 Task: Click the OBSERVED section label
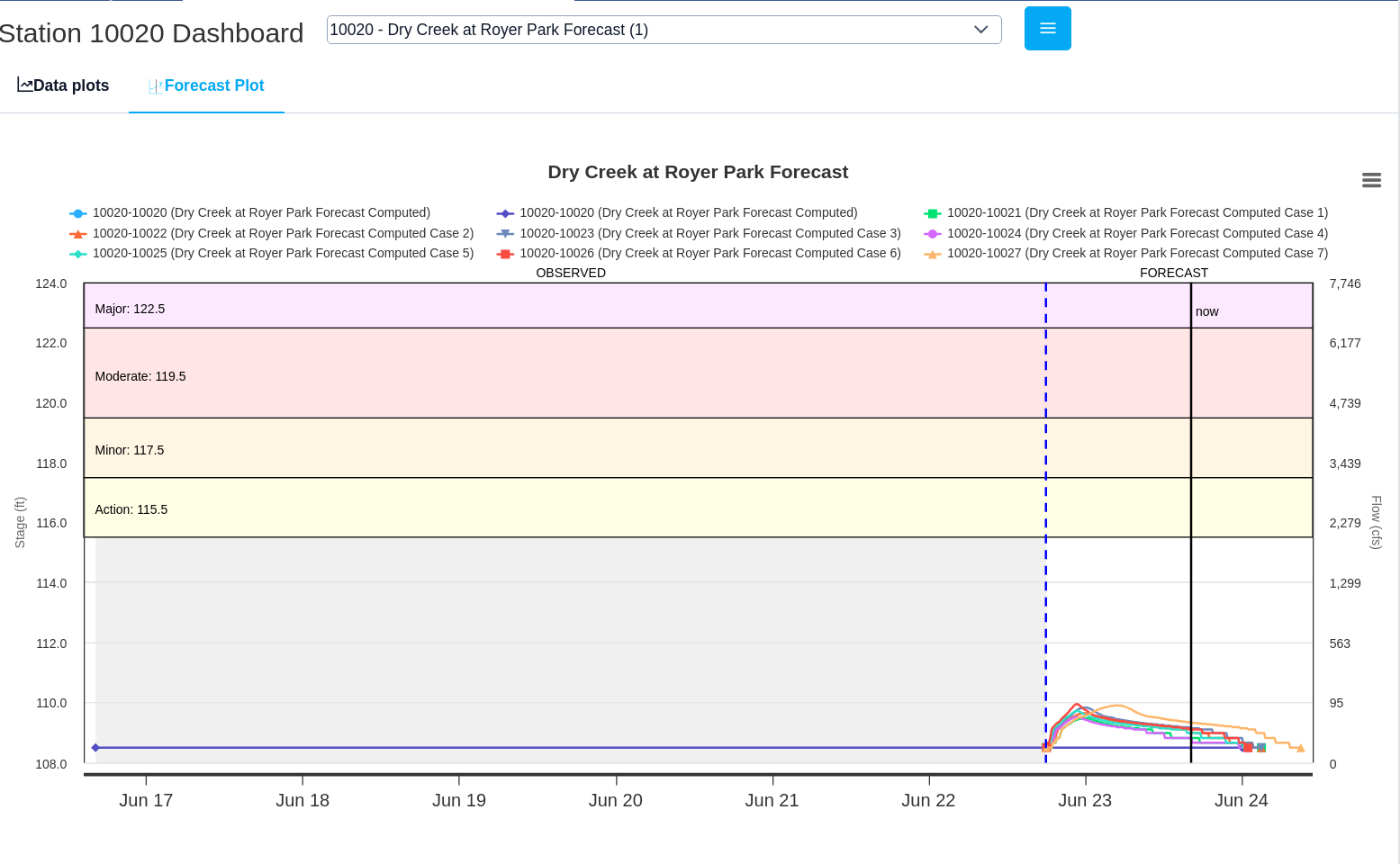pos(571,273)
